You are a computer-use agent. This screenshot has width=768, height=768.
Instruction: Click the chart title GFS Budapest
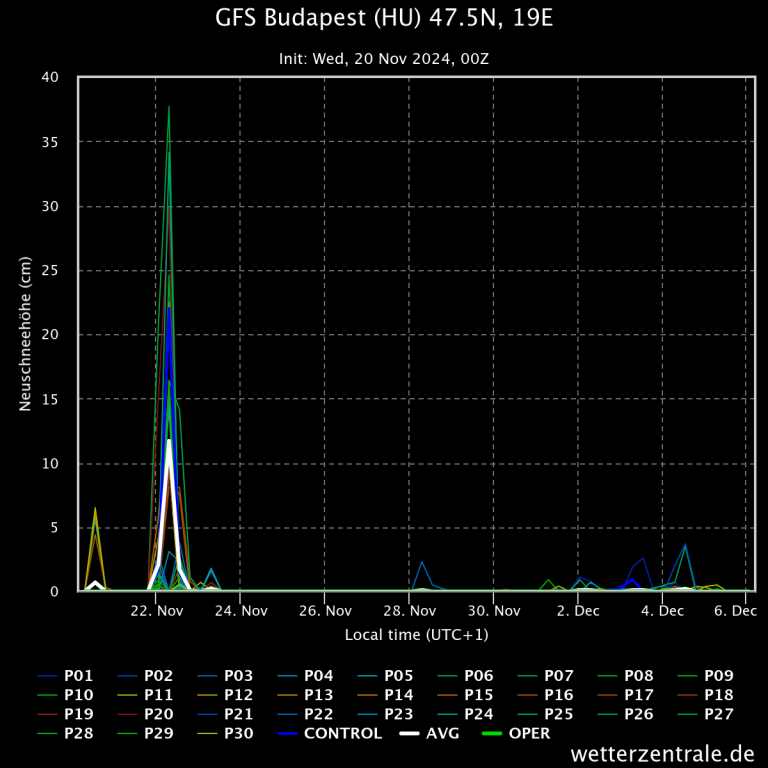[x=383, y=19]
